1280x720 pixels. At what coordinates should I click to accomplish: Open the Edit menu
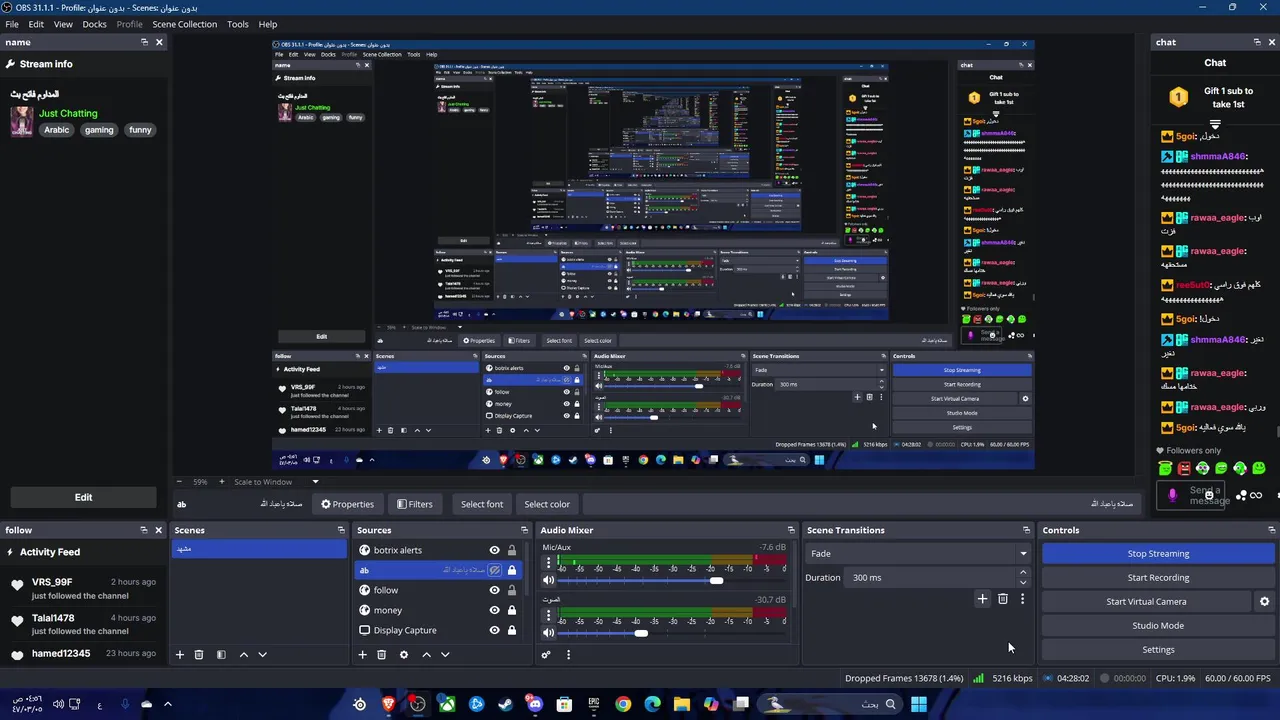click(x=36, y=24)
